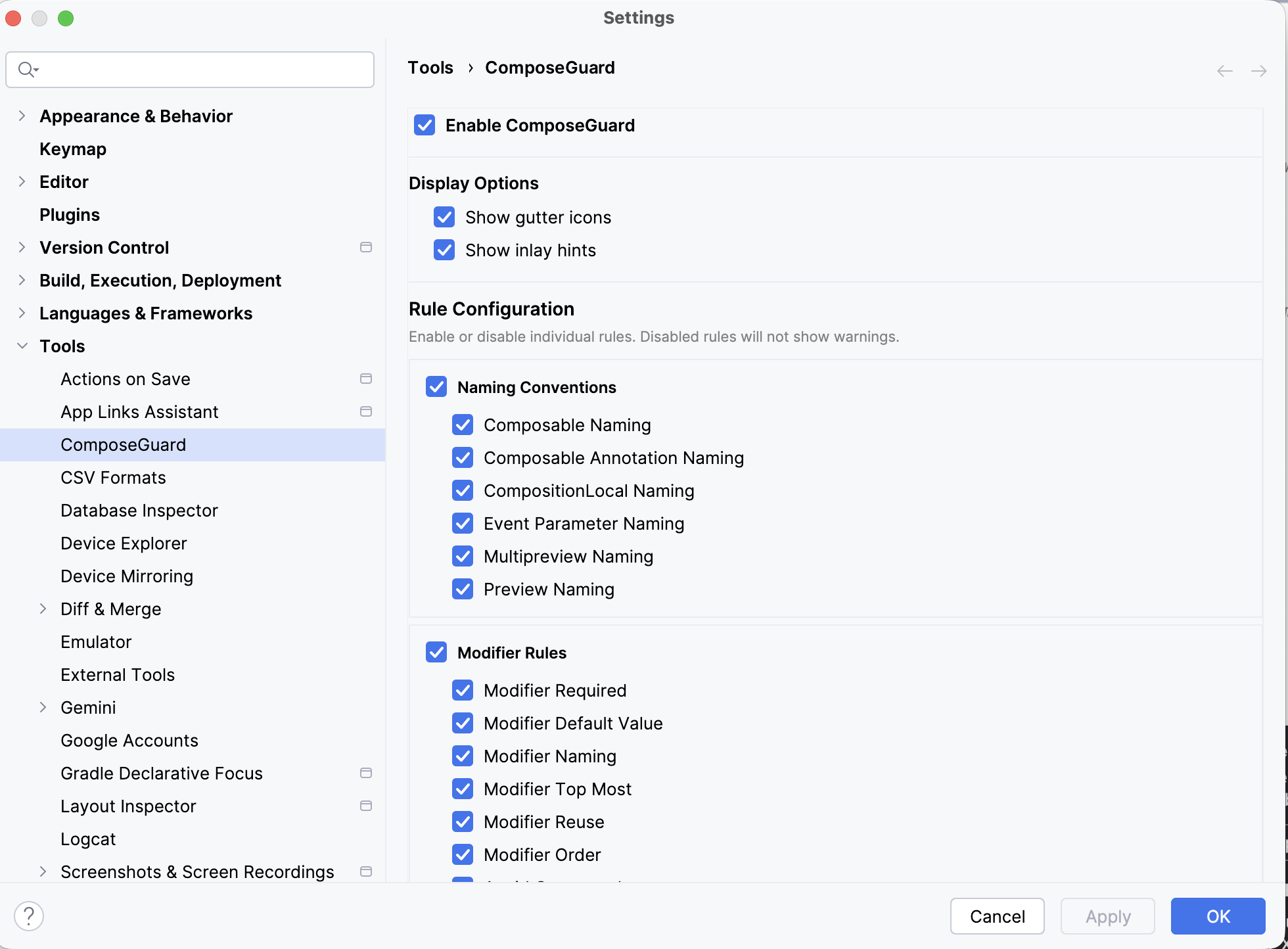Open Database Inspector settings
The height and width of the screenshot is (949, 1288).
[x=139, y=511]
